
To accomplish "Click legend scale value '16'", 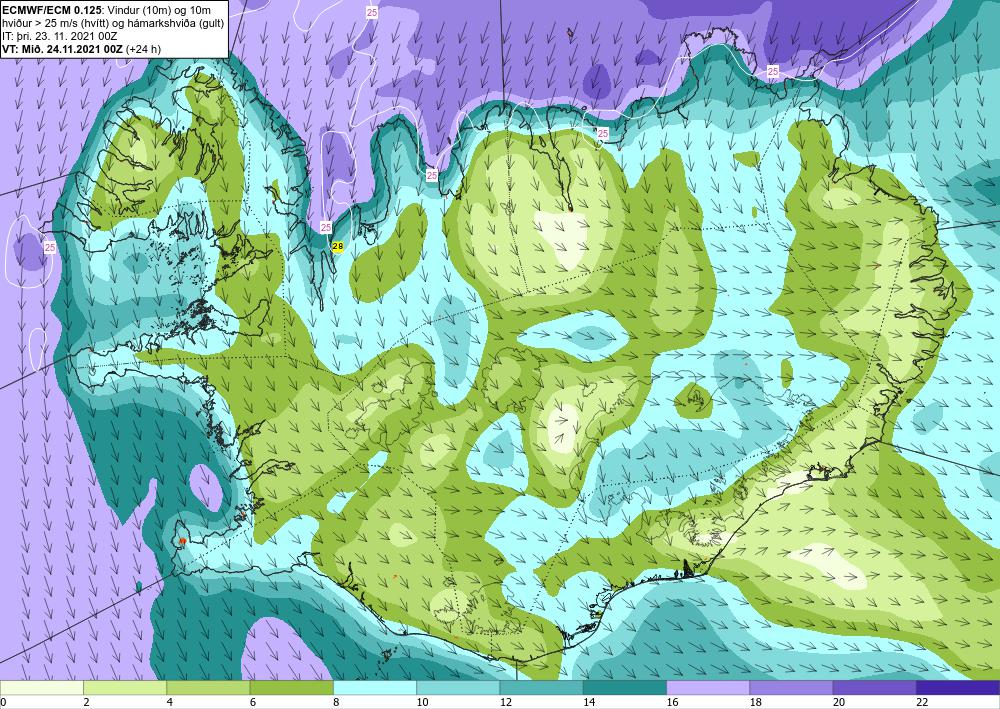I will (x=672, y=702).
